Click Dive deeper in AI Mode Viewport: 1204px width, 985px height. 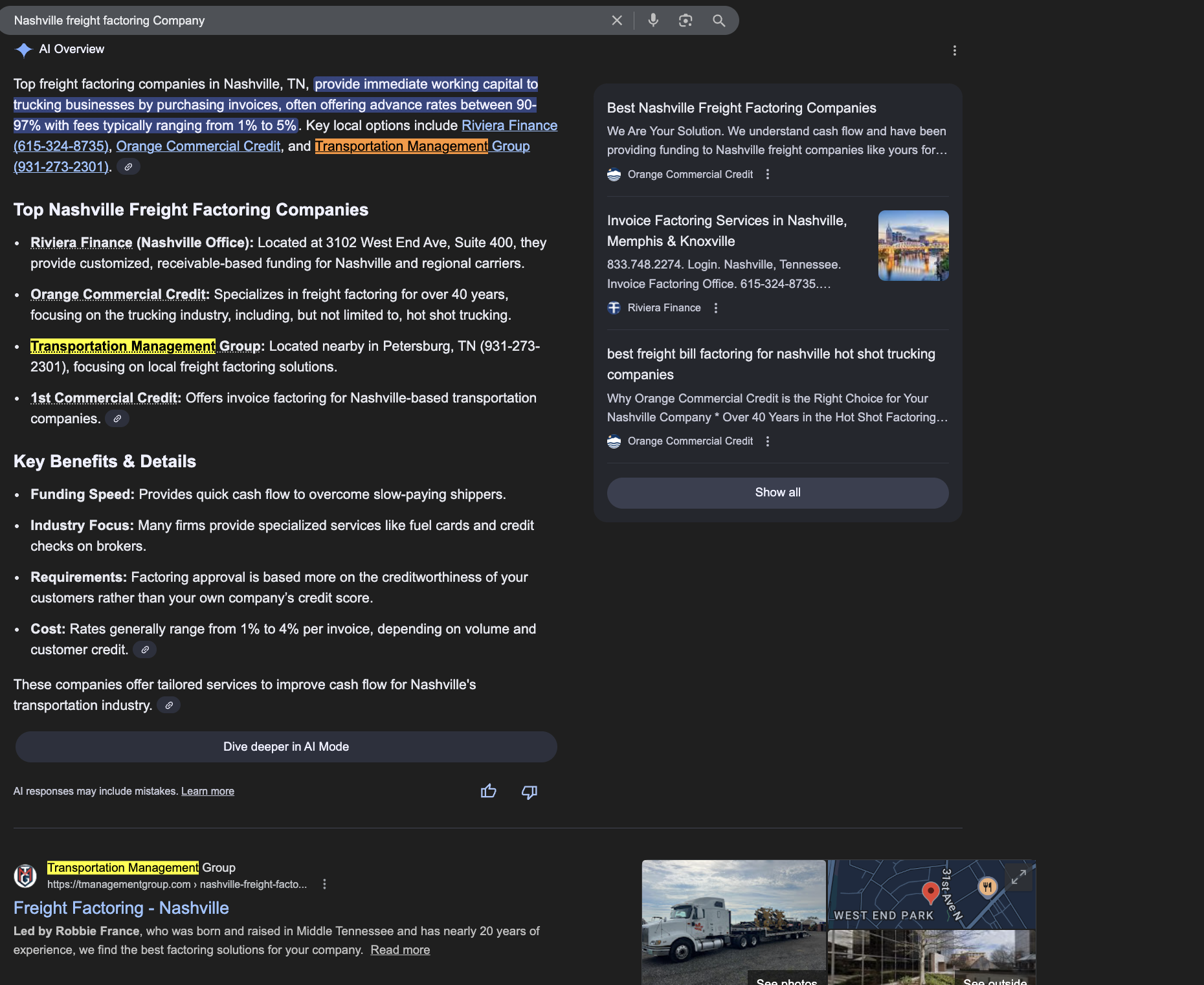285,746
